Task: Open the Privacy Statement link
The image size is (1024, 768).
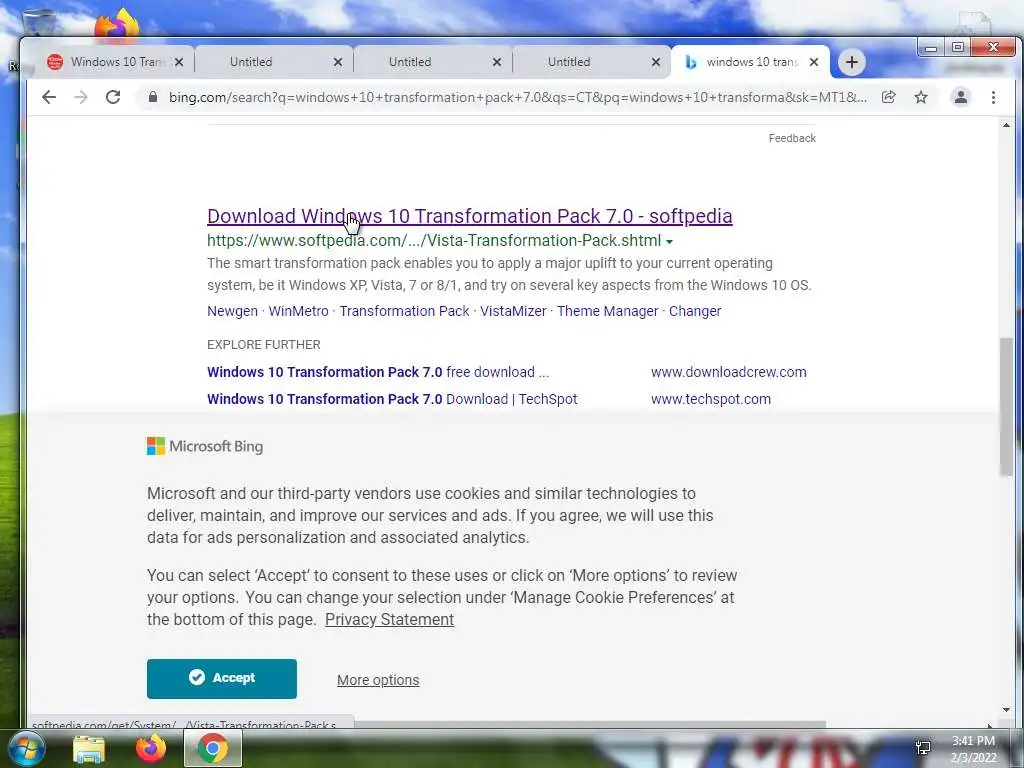Action: point(389,620)
